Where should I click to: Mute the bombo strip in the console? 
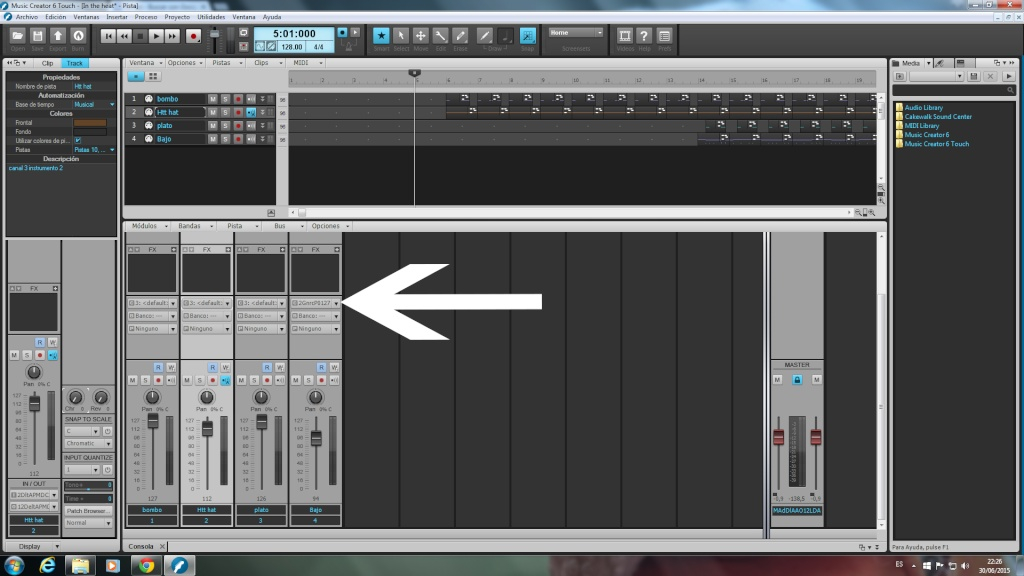[x=133, y=380]
